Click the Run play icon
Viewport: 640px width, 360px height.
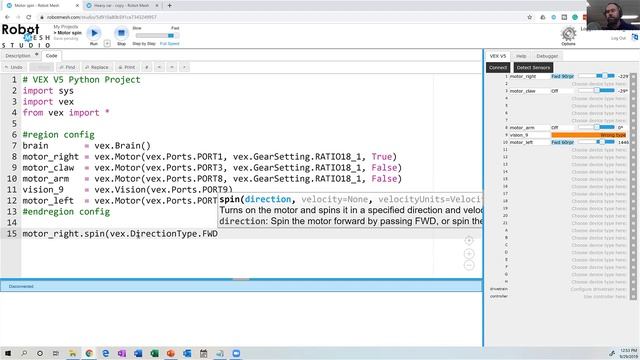(x=94, y=33)
